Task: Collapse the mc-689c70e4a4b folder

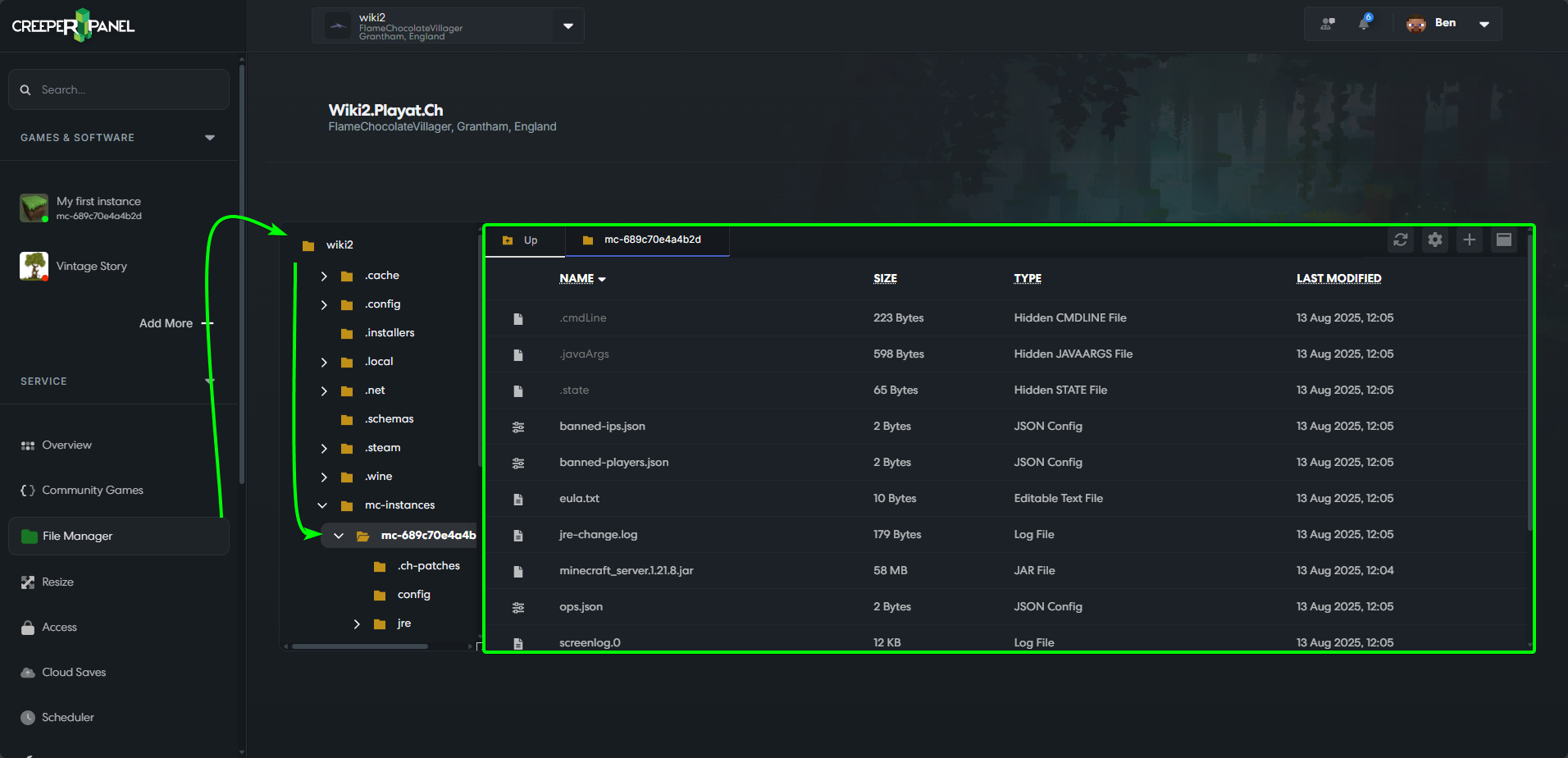Action: pyautogui.click(x=339, y=536)
